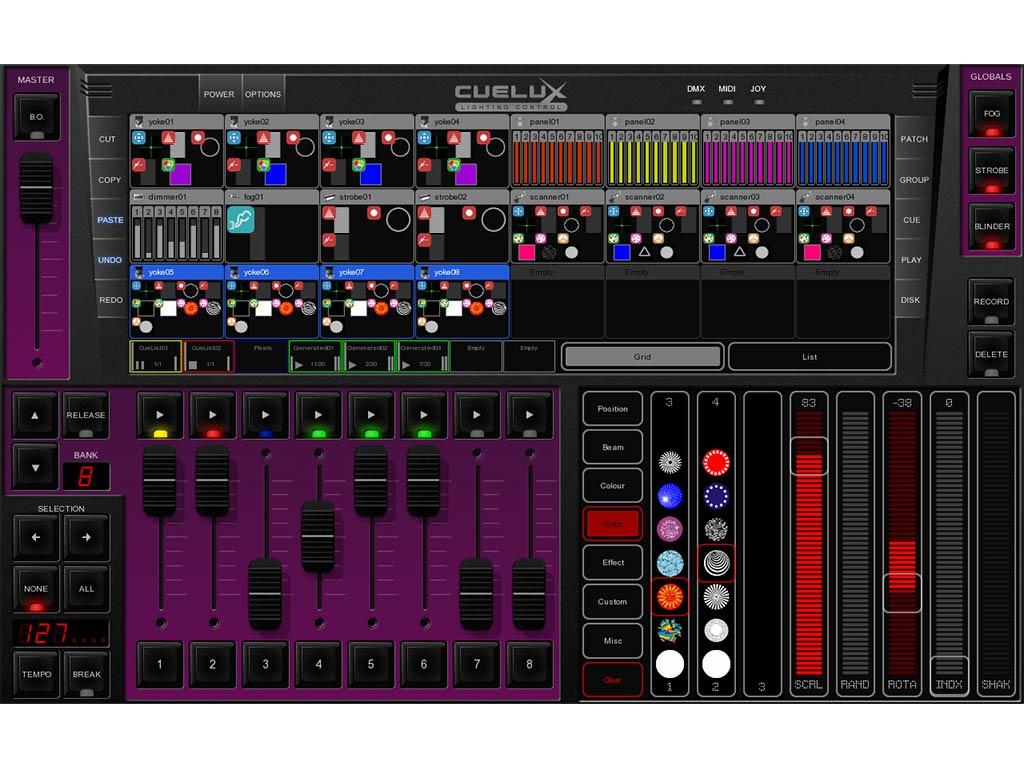
Task: Select the orange sunburst gobo in wheel 1
Action: [x=669, y=597]
